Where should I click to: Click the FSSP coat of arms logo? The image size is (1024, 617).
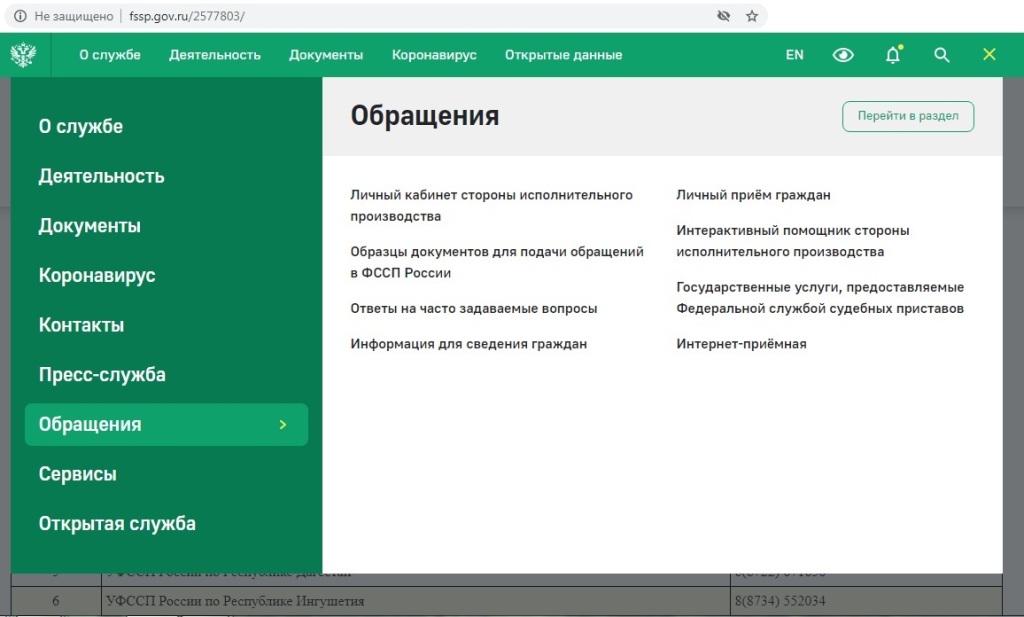point(23,55)
